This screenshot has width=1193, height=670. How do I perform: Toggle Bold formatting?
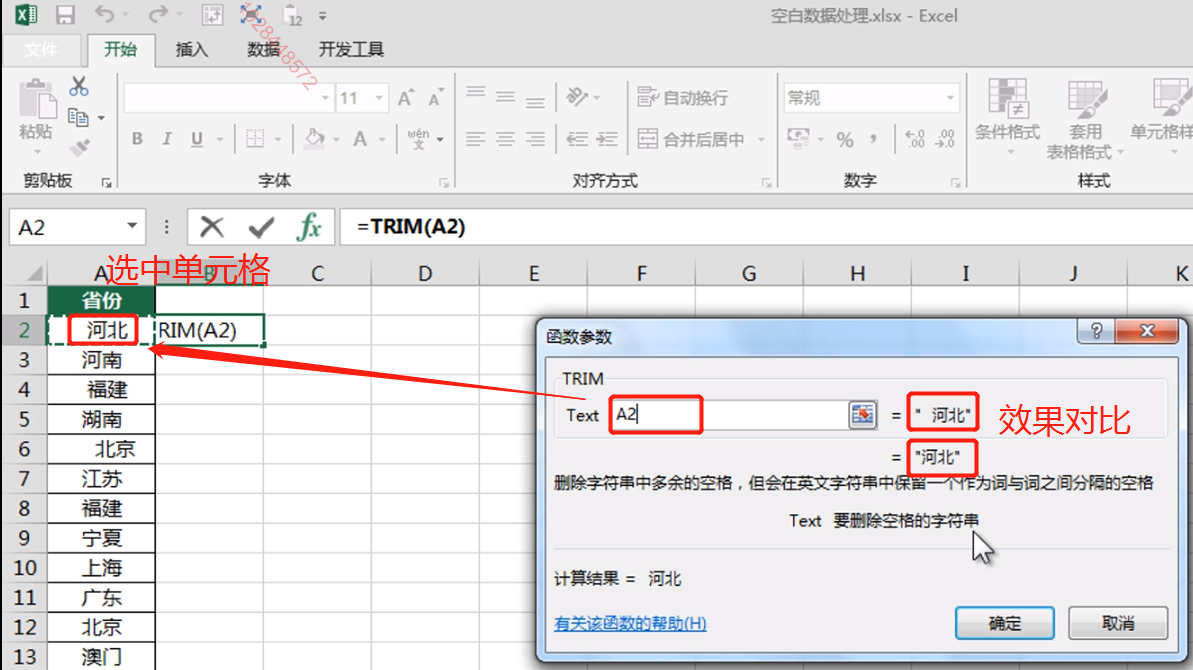(x=137, y=139)
